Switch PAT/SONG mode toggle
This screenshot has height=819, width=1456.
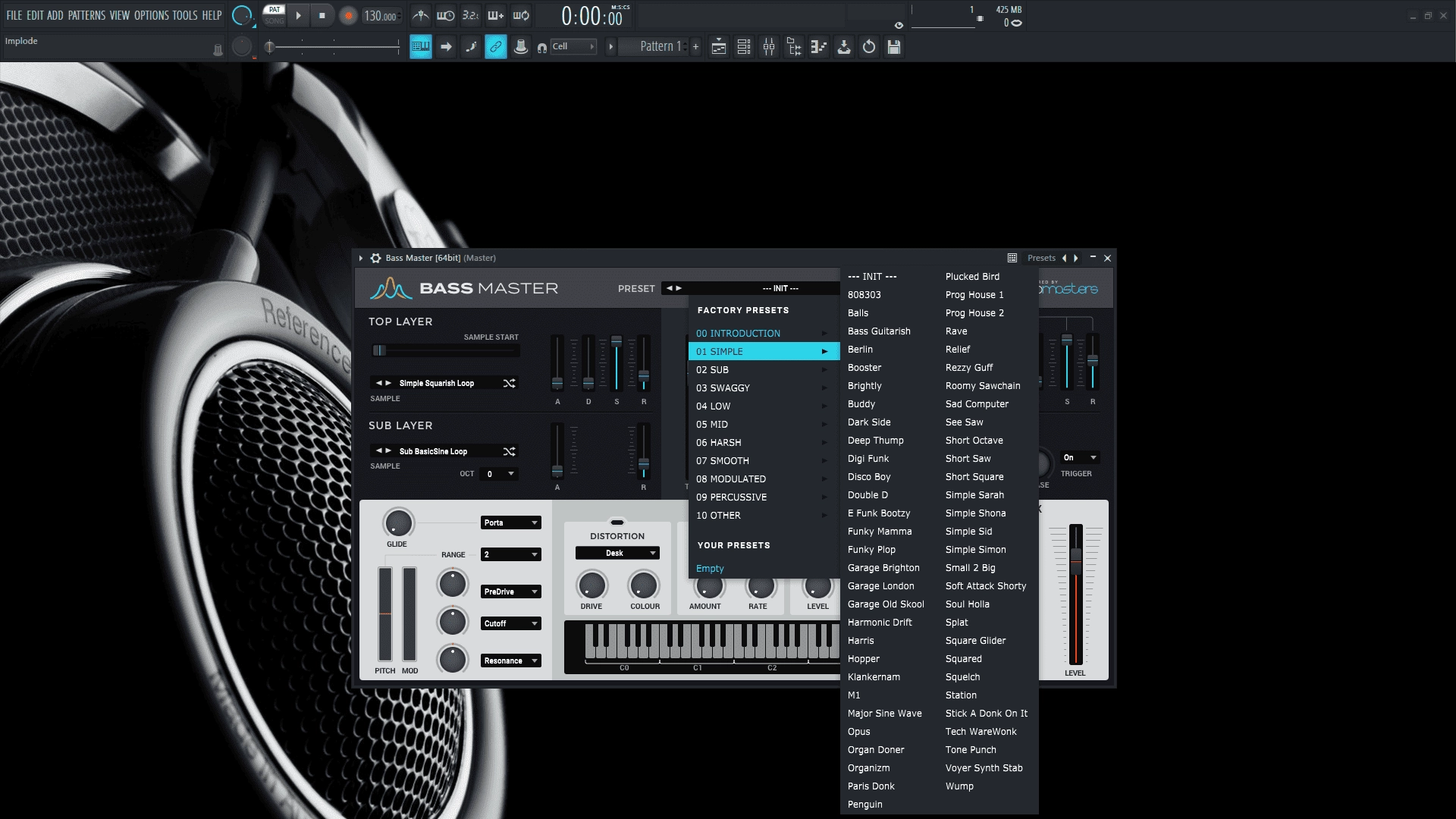274,15
